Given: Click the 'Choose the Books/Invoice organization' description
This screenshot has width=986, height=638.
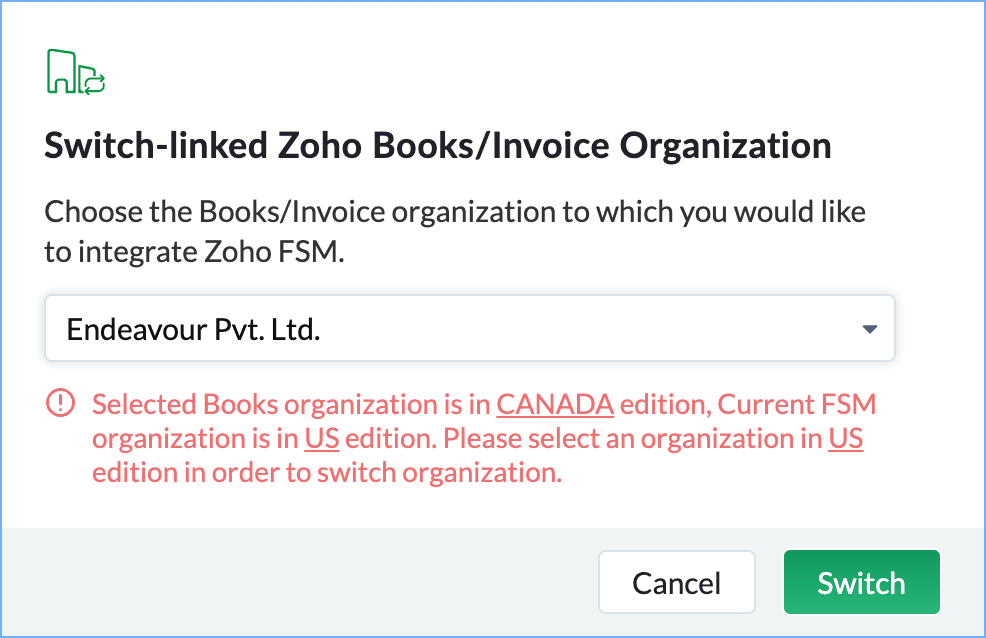Looking at the screenshot, I should click(454, 212).
